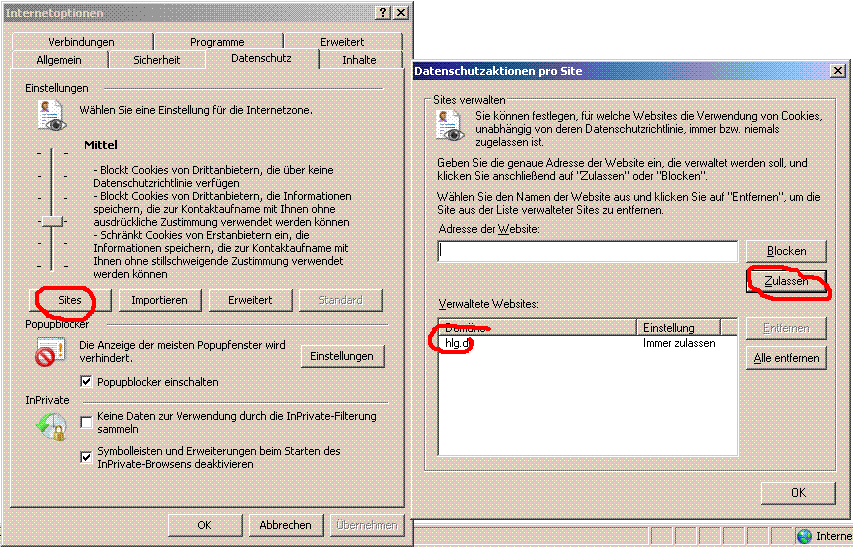Uncheck Symbolleisten und Erweiterungen deaktivieren checkbox
The image size is (853, 547).
[x=87, y=457]
